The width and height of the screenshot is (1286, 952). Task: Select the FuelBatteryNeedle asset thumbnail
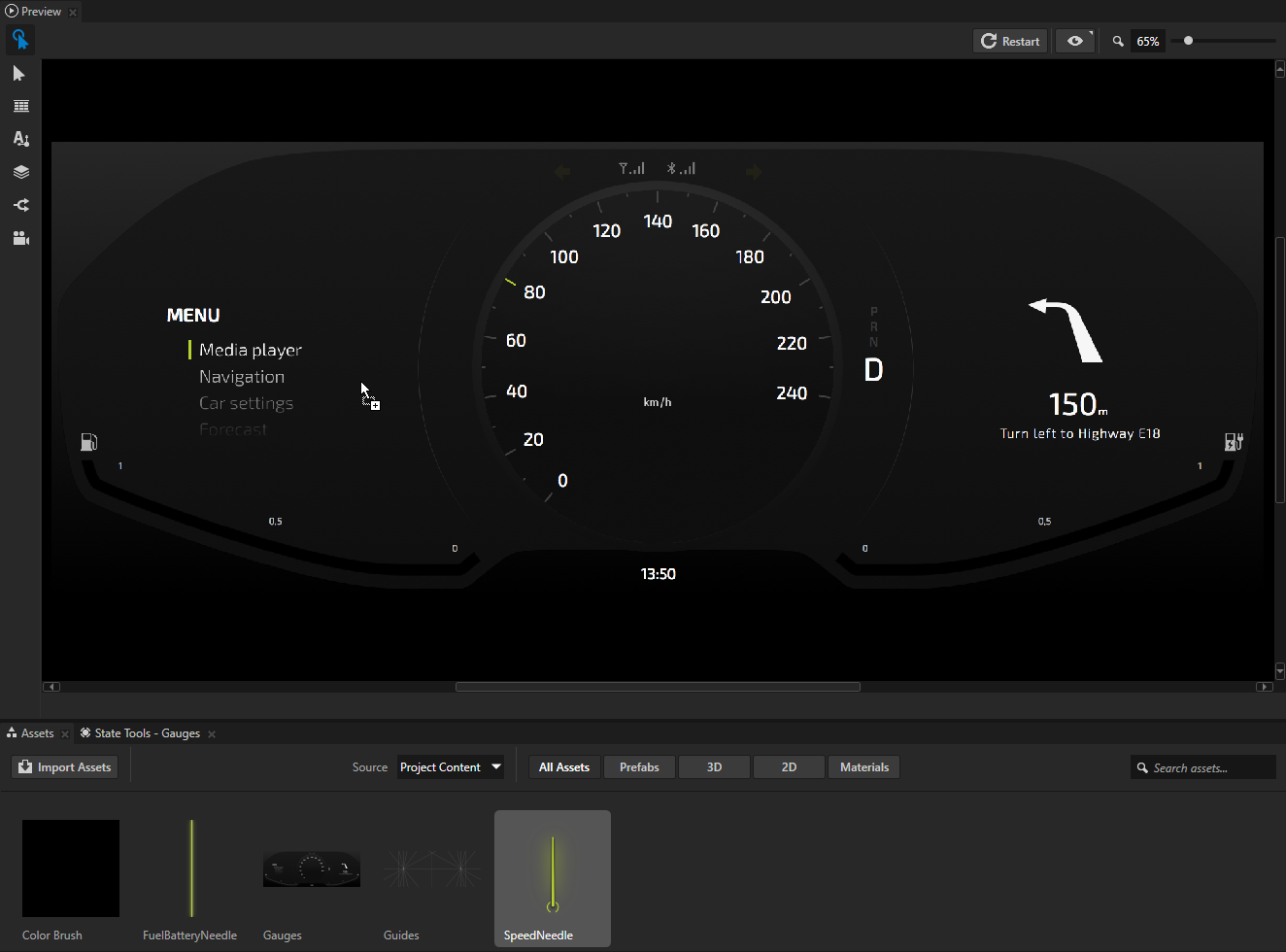(x=190, y=869)
